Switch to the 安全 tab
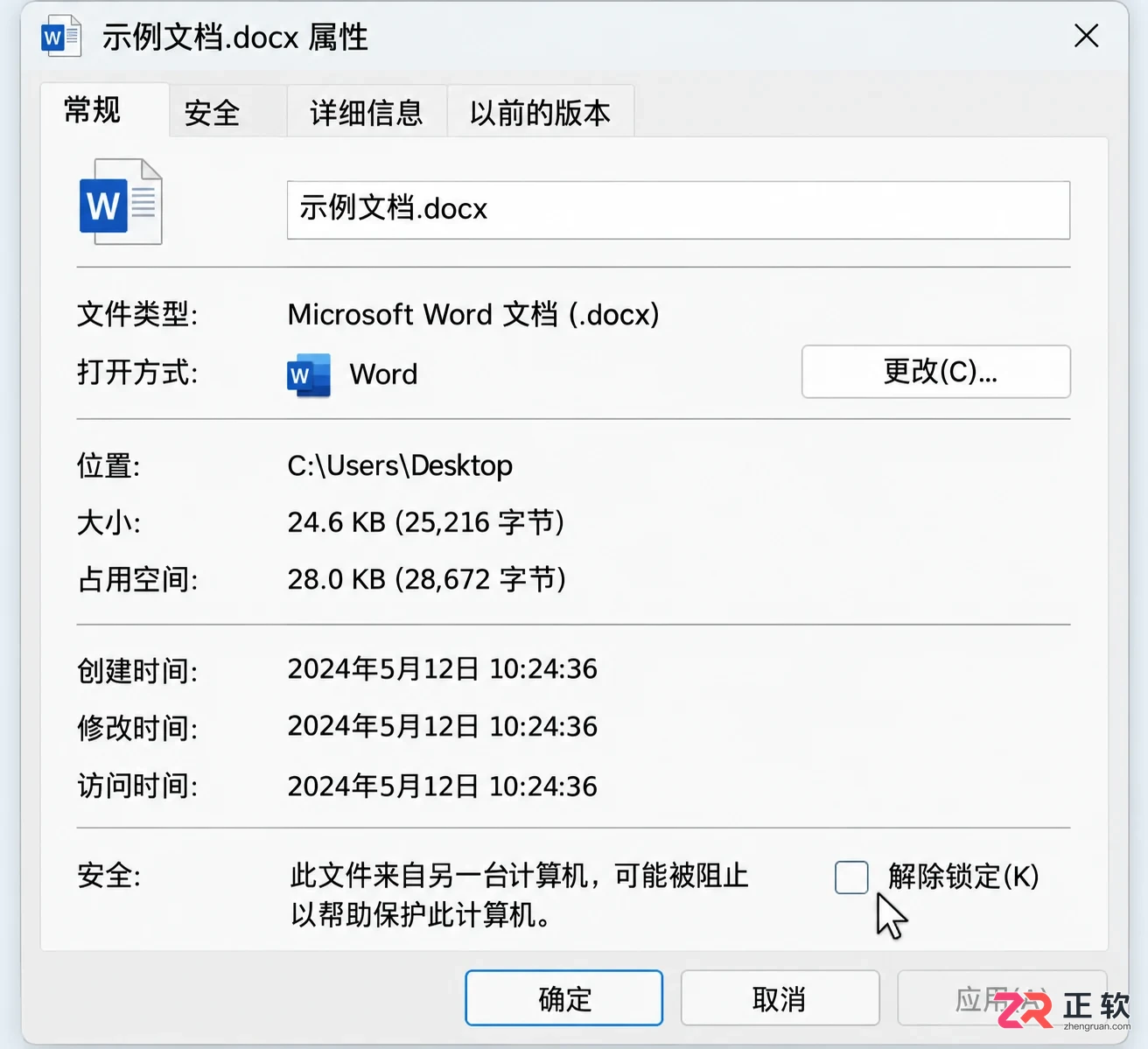1148x1049 pixels. [227, 112]
